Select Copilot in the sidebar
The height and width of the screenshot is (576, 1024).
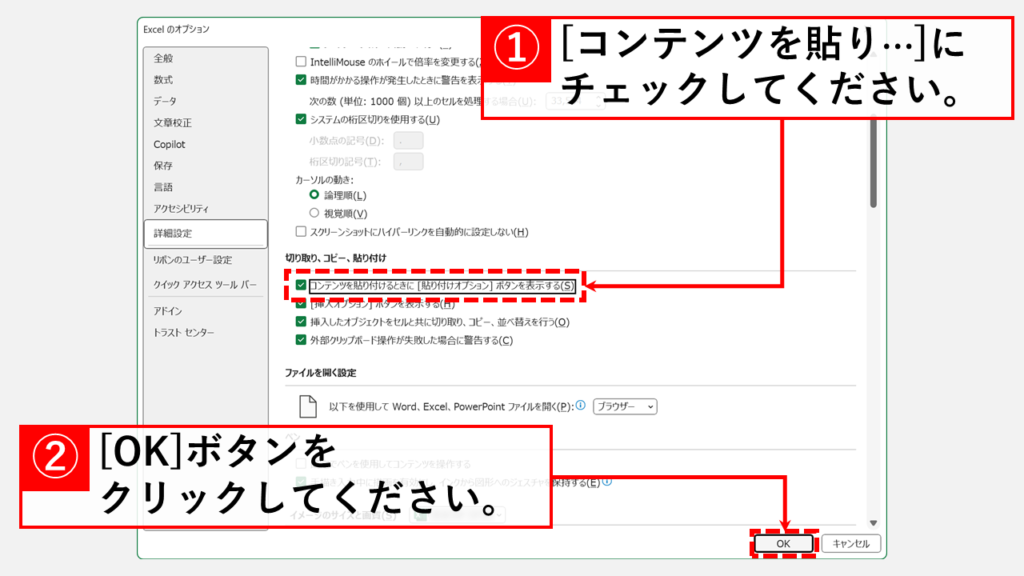pyautogui.click(x=169, y=144)
